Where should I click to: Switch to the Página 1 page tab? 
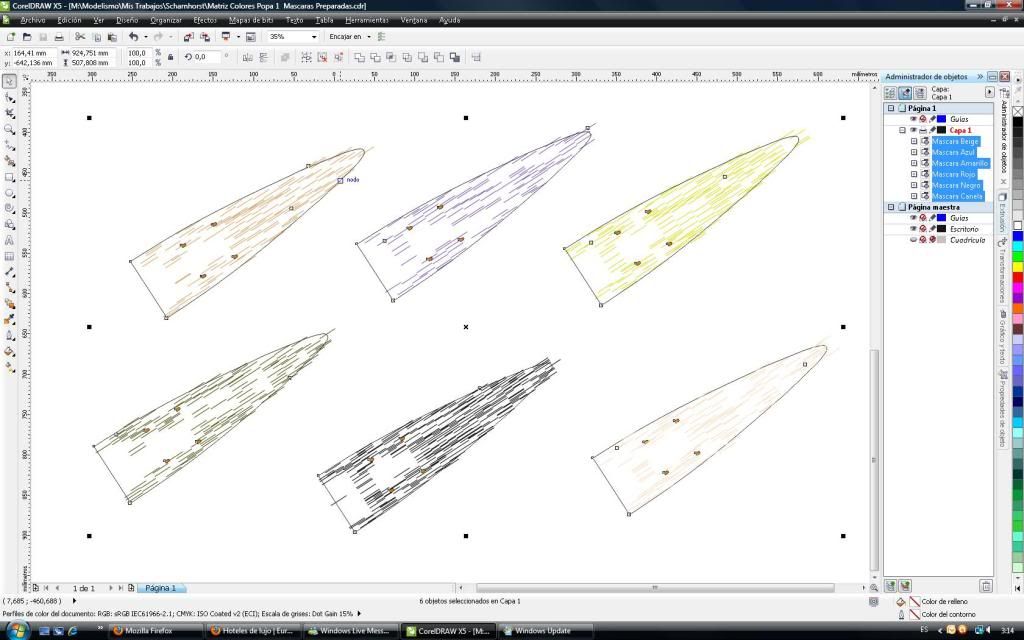pos(161,588)
